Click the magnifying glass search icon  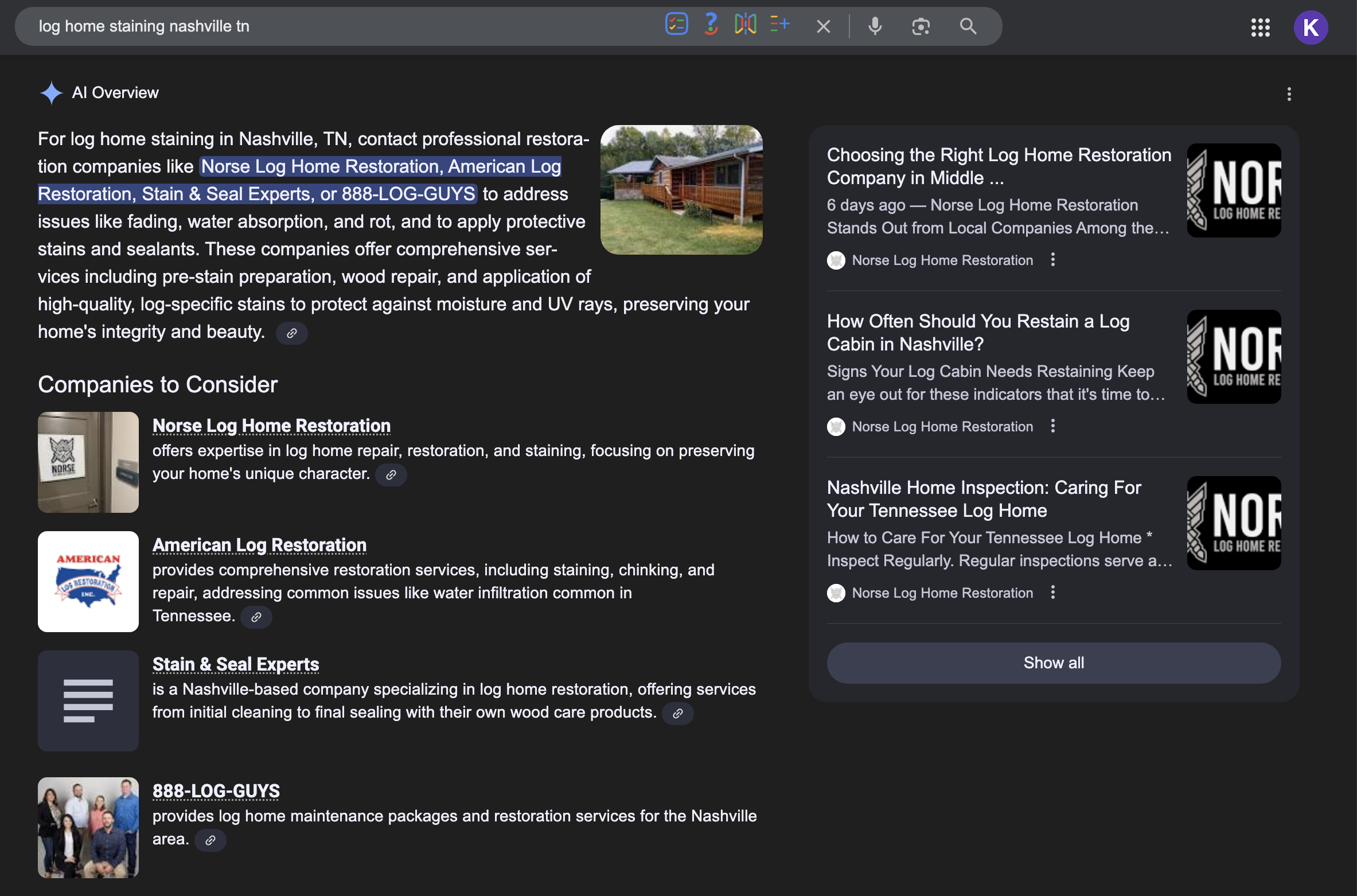point(968,26)
